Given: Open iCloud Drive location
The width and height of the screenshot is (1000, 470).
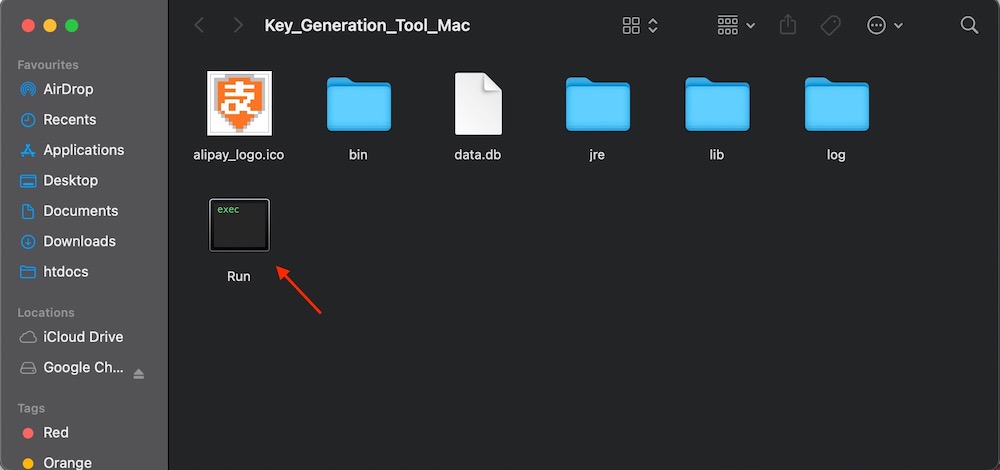Looking at the screenshot, I should [x=83, y=337].
